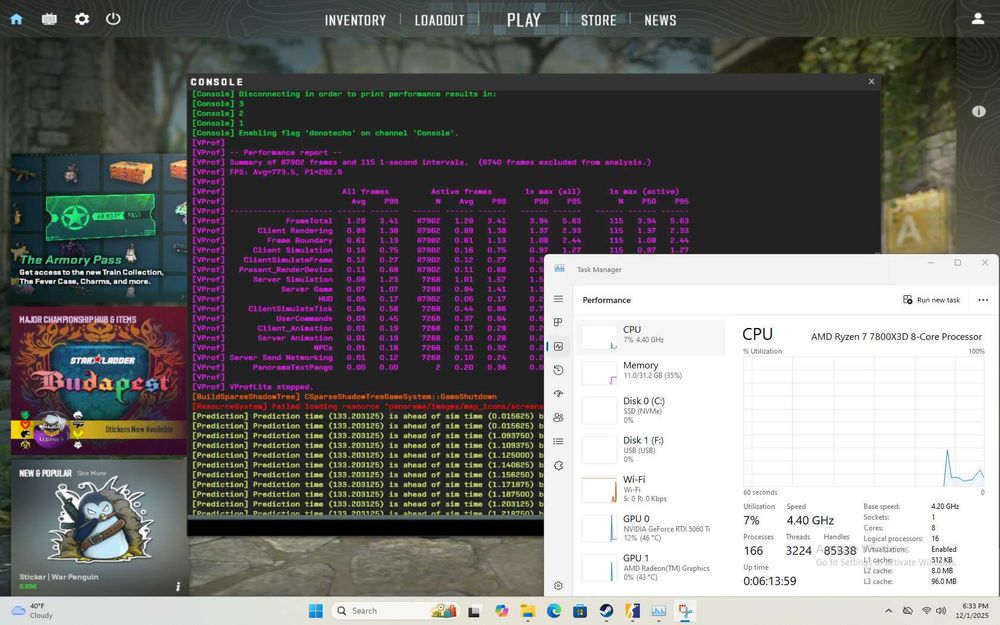Click the info icon on War Penguin card
1000x625 pixels.
click(x=178, y=586)
